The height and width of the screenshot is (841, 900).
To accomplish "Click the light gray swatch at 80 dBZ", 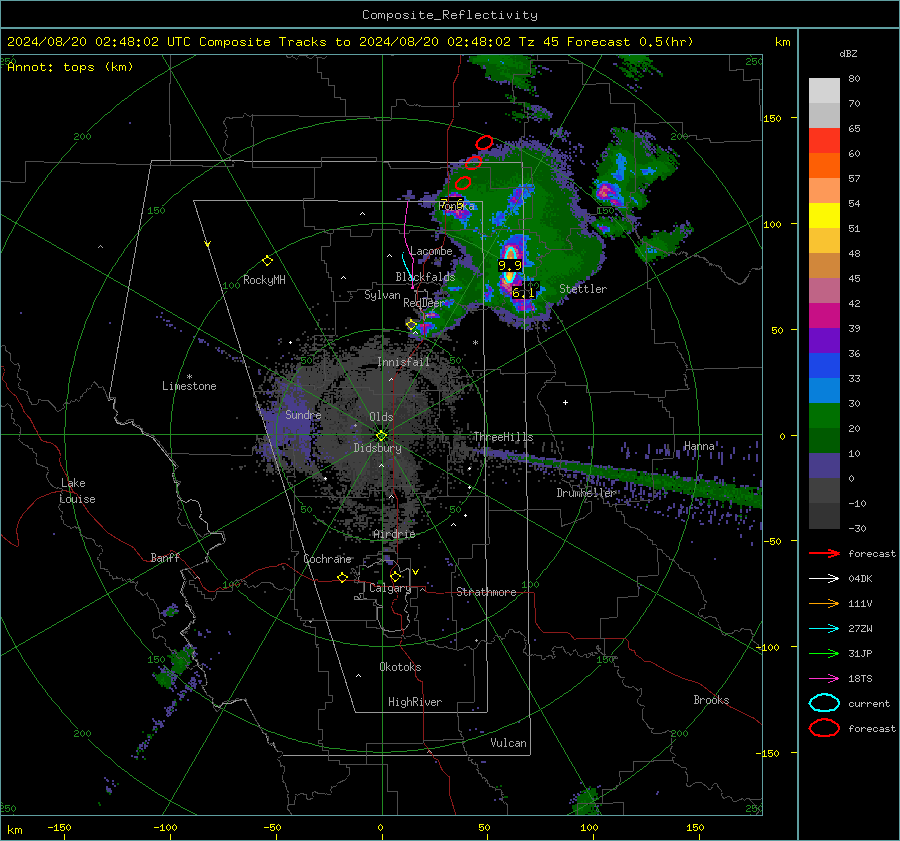I will [x=824, y=91].
